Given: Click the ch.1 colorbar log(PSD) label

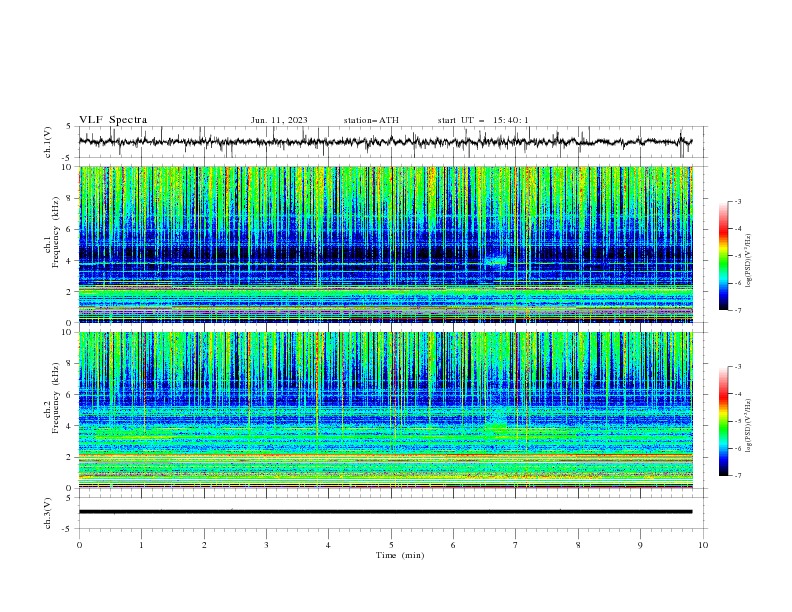Looking at the screenshot, I should 749,261.
